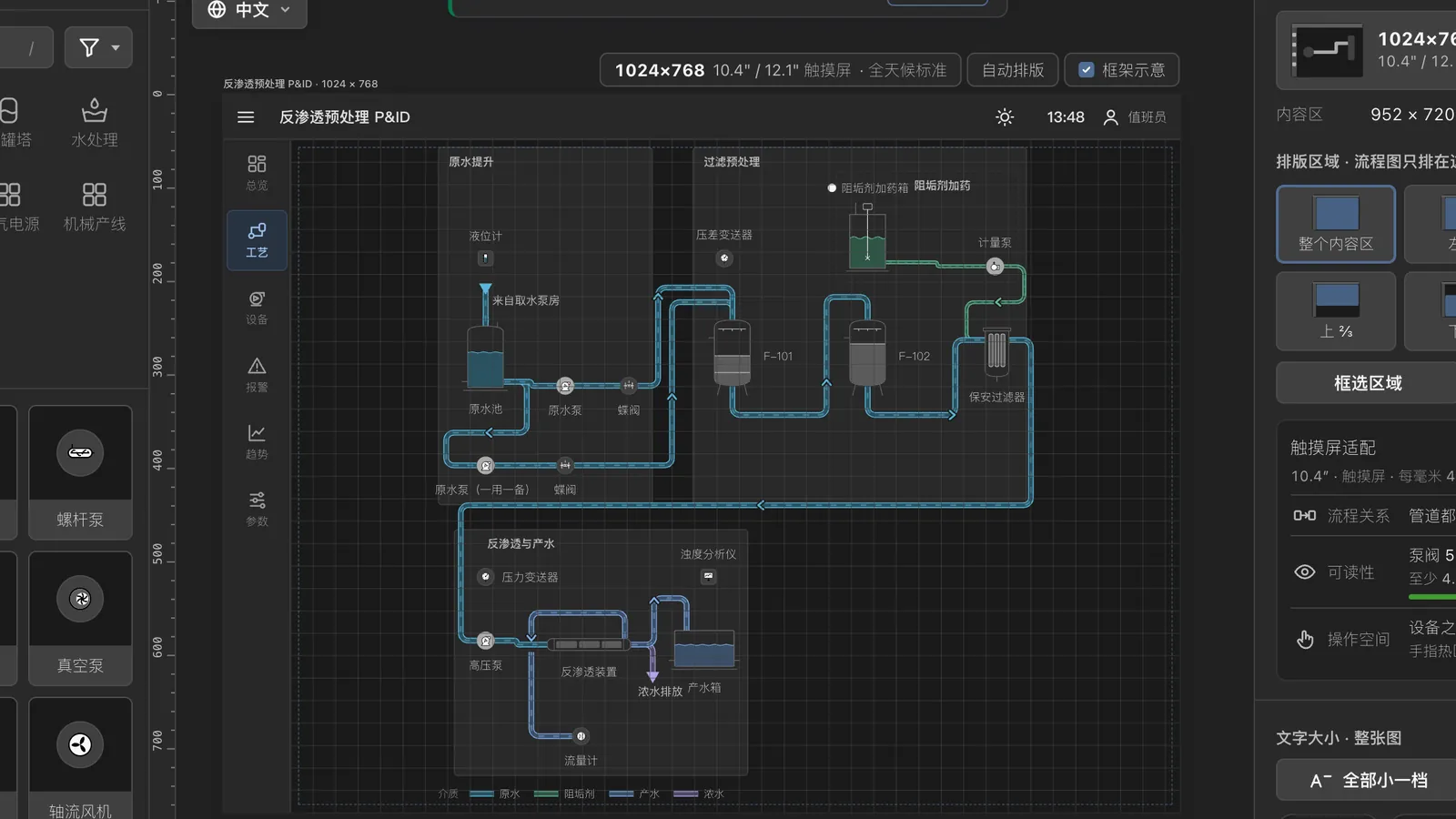
Task: Select the 水处理 category icon
Action: click(95, 111)
